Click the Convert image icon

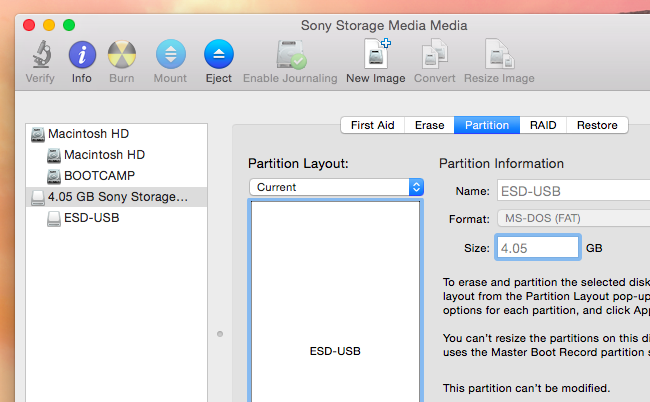[x=436, y=55]
